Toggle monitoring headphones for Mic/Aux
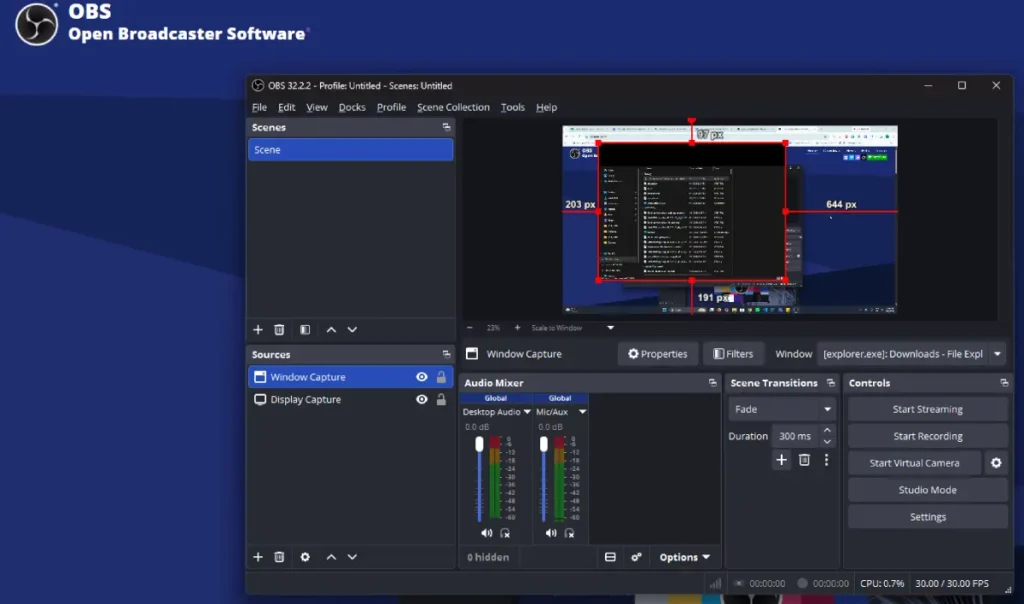Image resolution: width=1024 pixels, height=604 pixels. (569, 533)
